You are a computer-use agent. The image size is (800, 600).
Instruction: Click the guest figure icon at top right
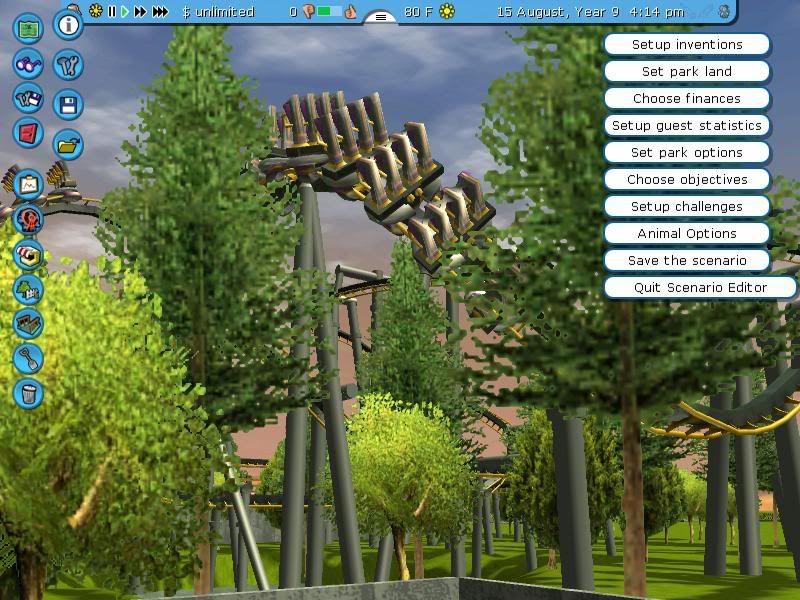tap(724, 11)
